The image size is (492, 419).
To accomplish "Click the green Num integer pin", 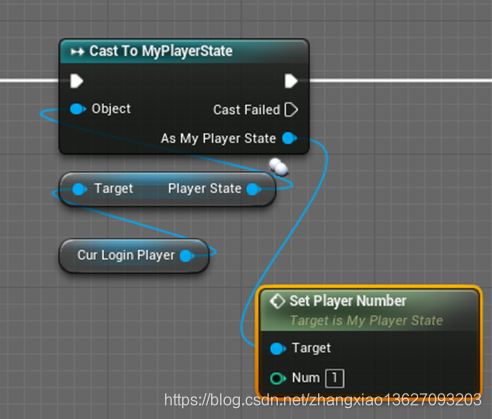I will pos(278,379).
